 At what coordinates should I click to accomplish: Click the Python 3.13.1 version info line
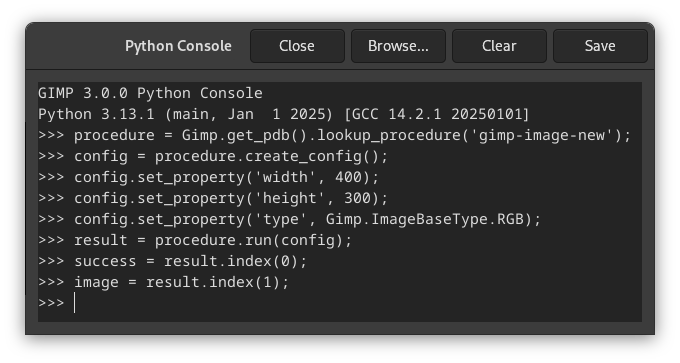[x=284, y=114]
